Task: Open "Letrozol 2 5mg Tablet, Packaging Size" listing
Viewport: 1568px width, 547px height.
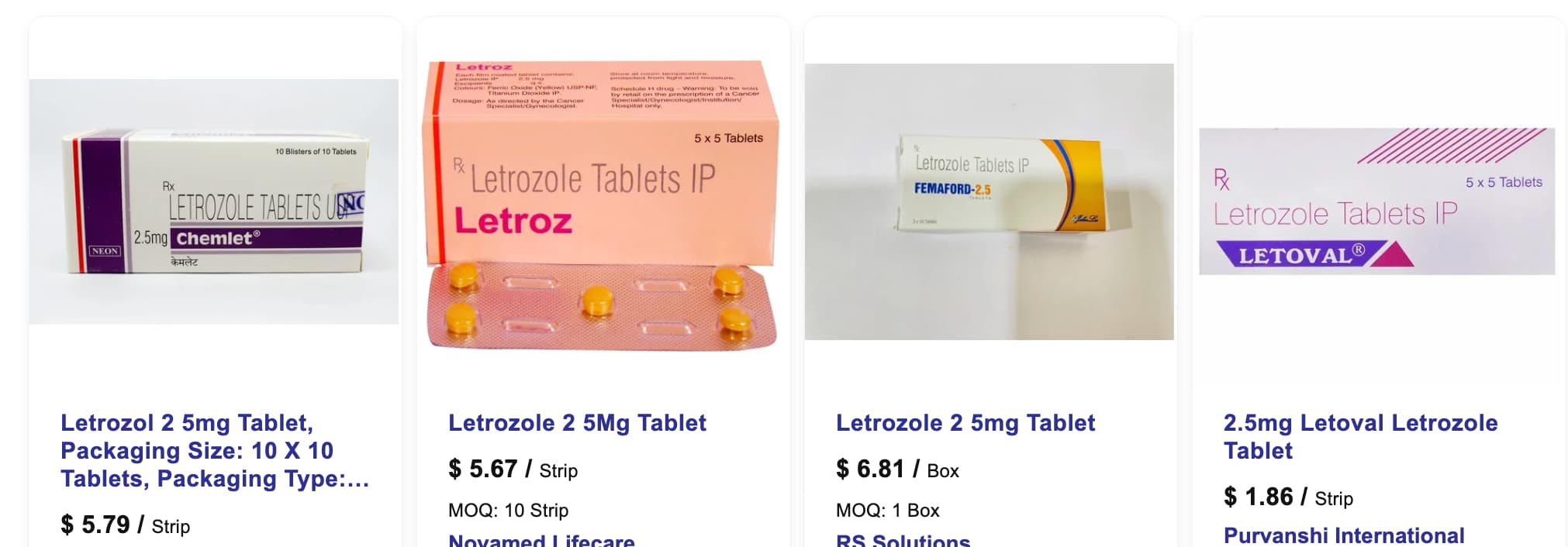Action: [x=215, y=451]
